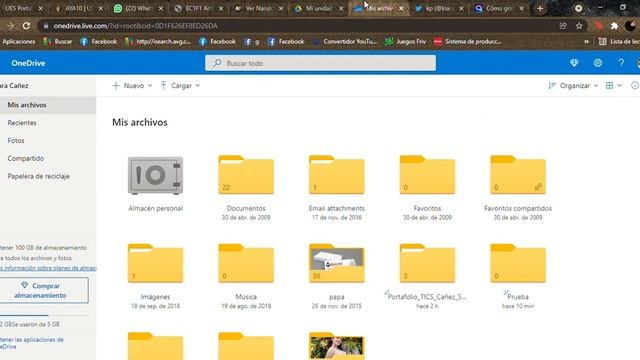Open browser extensions puzzle icon
This screenshot has width=640, height=360.
[x=614, y=26]
